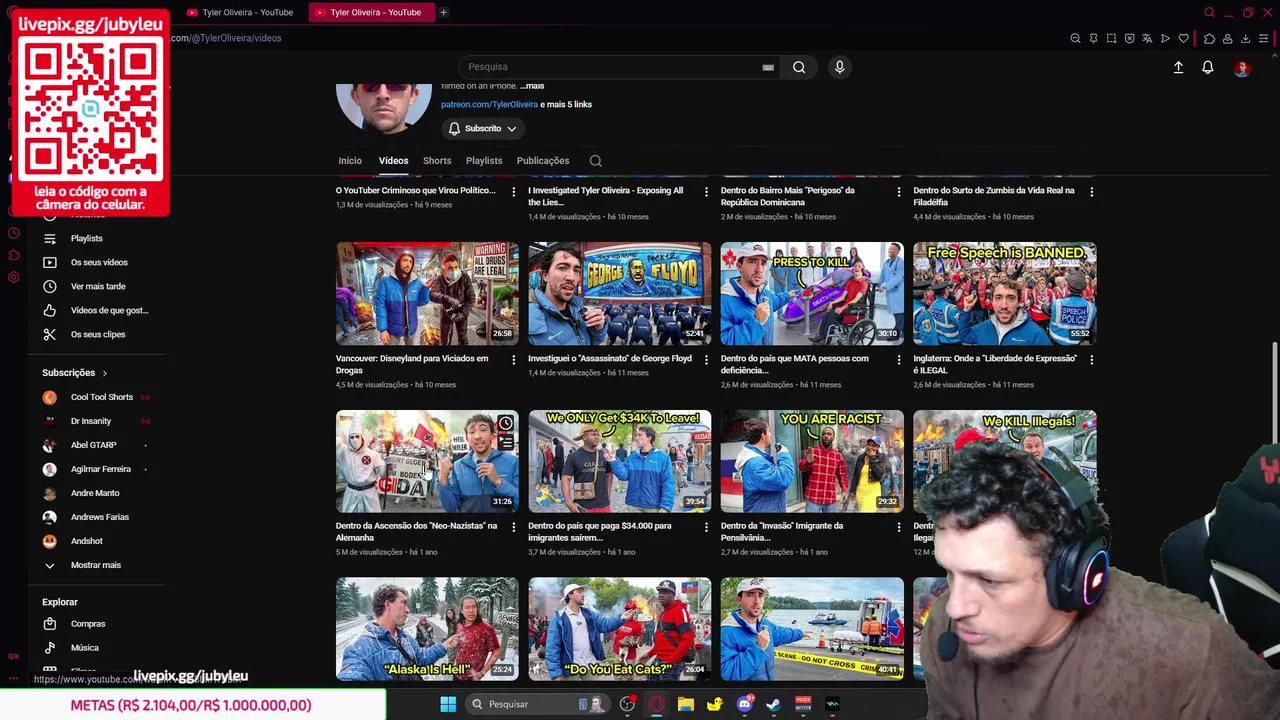Open a new browser tab with plus
The width and height of the screenshot is (1280, 720).
(443, 12)
